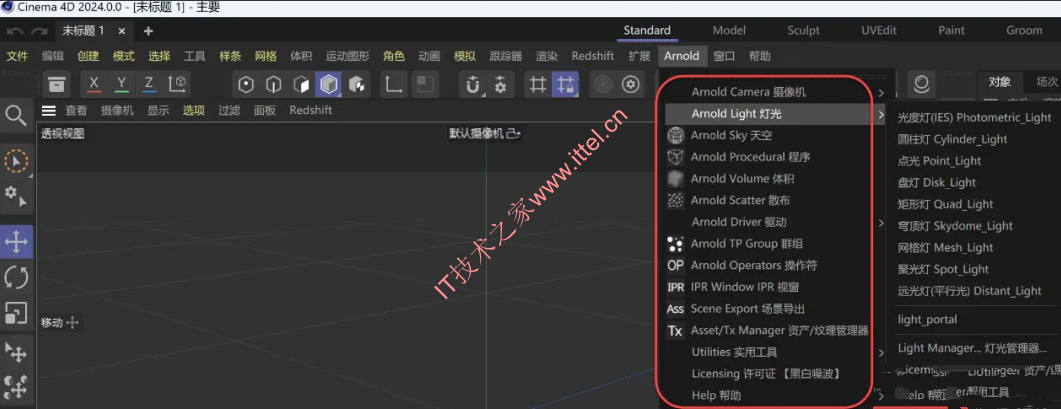Open the 文件 menu
The image size is (1061, 409).
[17, 56]
